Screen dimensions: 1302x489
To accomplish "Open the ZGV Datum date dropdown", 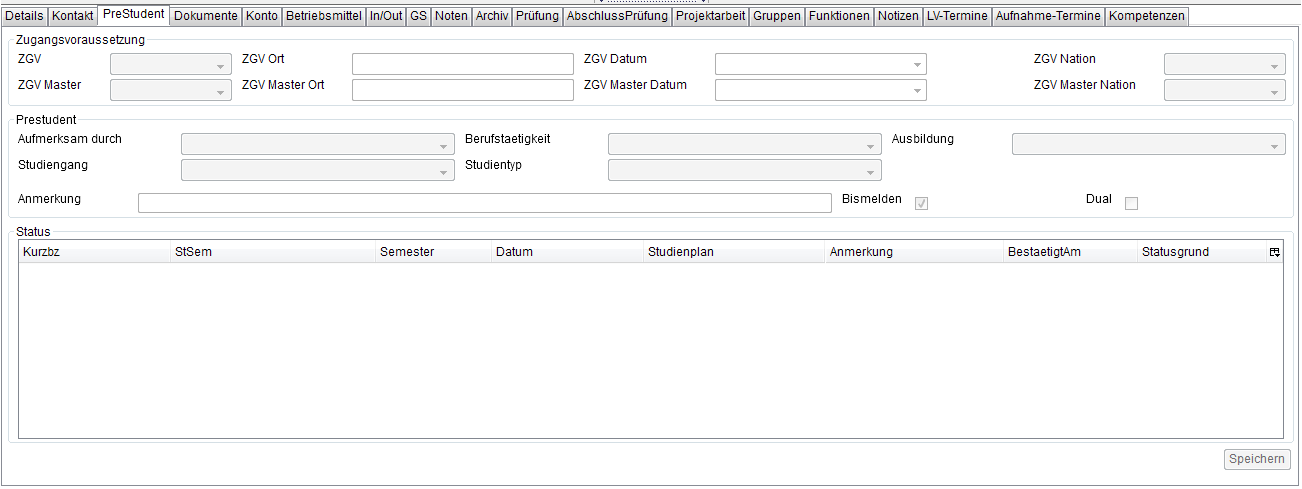I will pyautogui.click(x=820, y=65).
